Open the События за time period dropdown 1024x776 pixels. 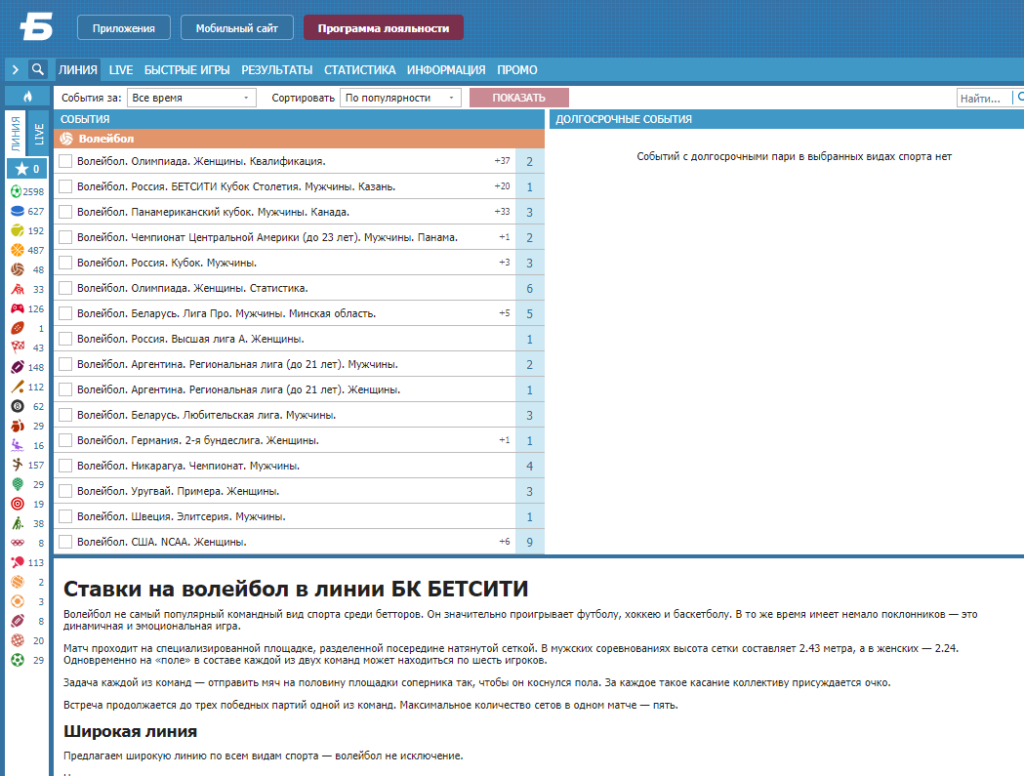pyautogui.click(x=191, y=97)
